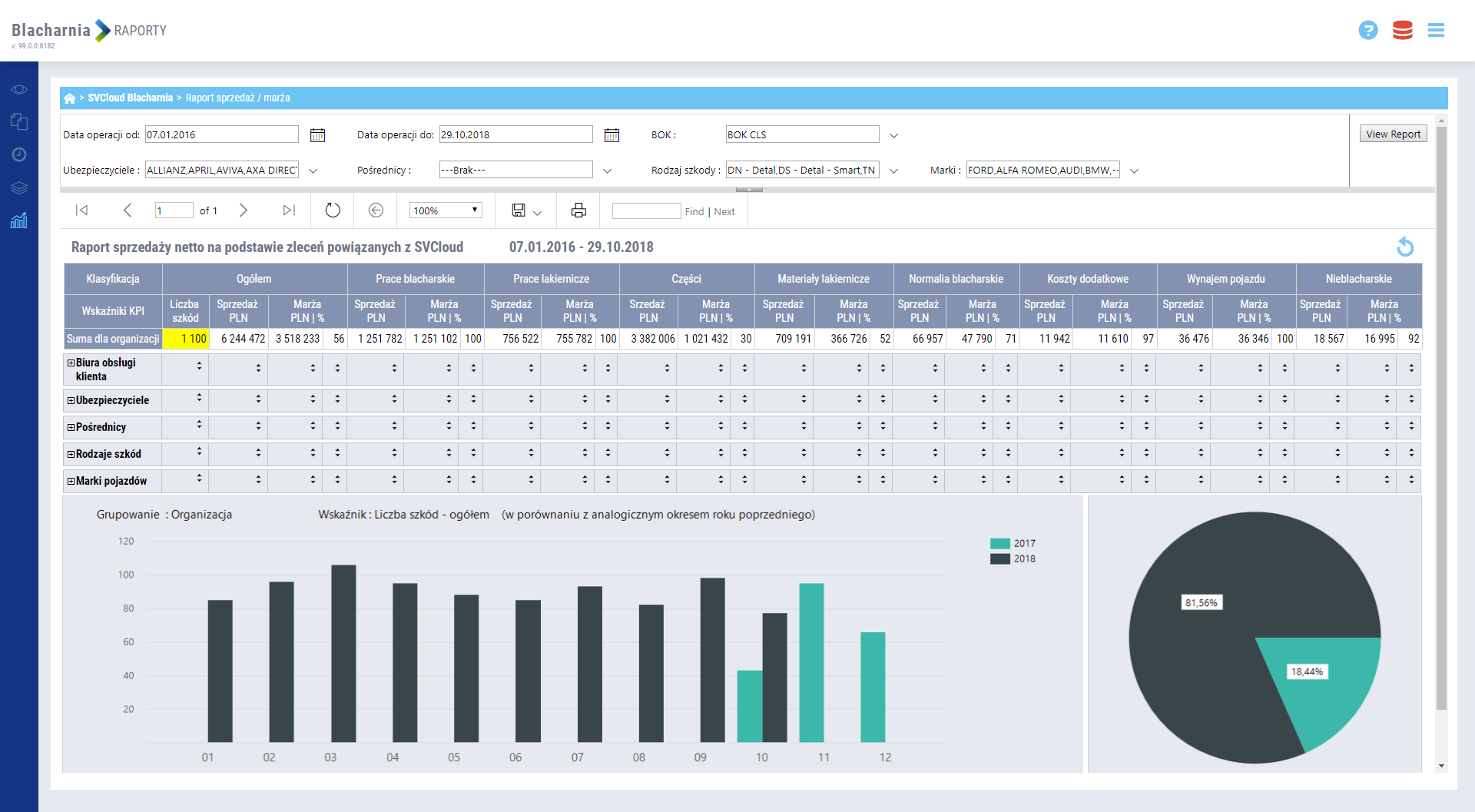
Task: Click the View Report button
Action: click(x=1393, y=134)
